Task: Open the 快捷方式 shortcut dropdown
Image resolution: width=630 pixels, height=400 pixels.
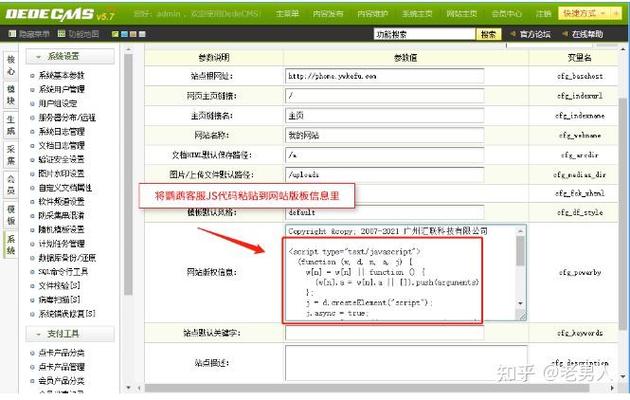Action: pos(585,13)
